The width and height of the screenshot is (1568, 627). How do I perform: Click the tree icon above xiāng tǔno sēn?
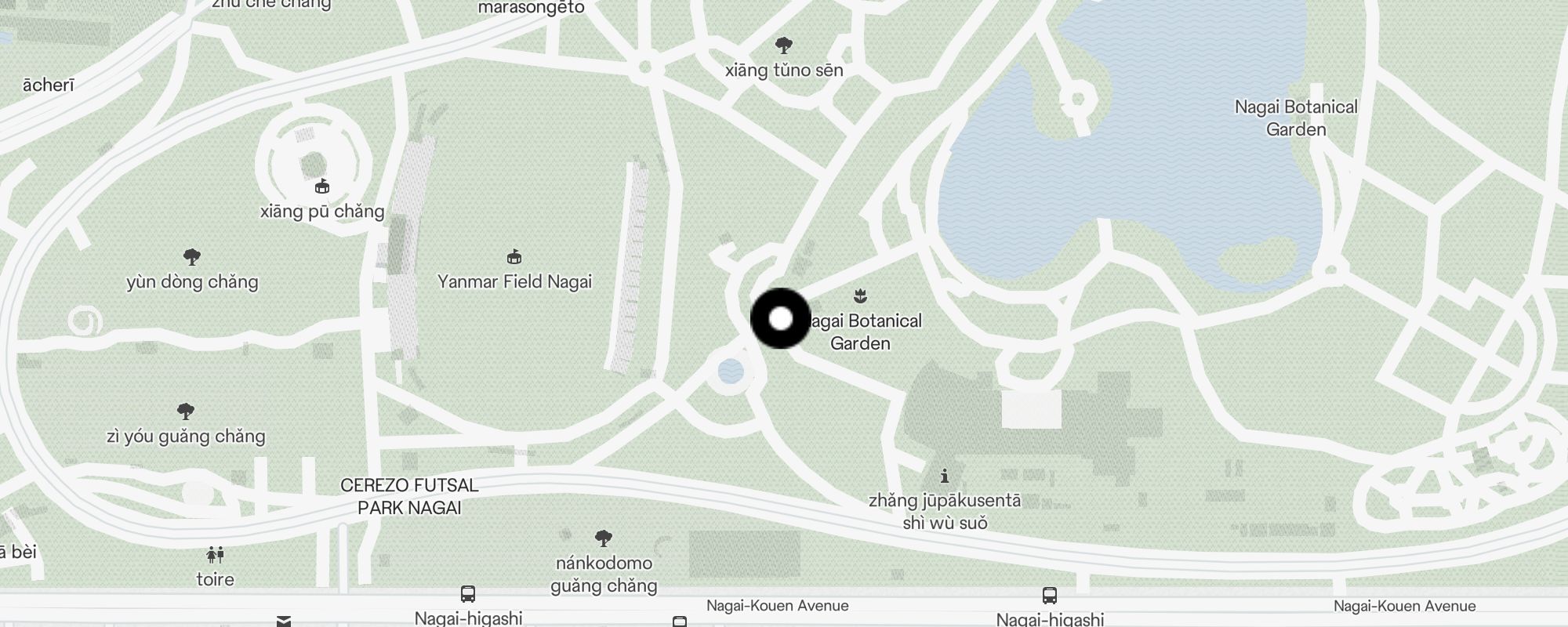tap(783, 45)
